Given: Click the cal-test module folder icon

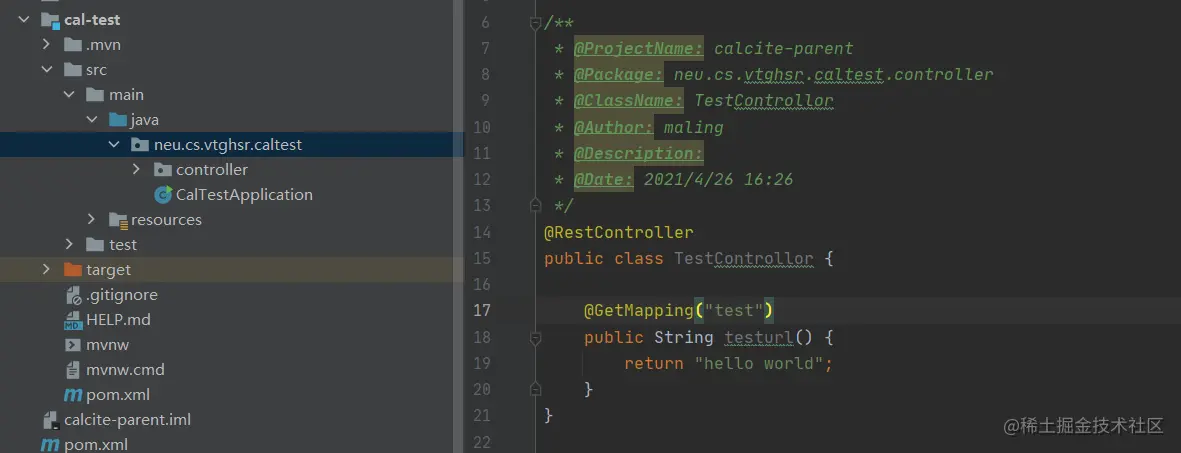Looking at the screenshot, I should click(50, 20).
